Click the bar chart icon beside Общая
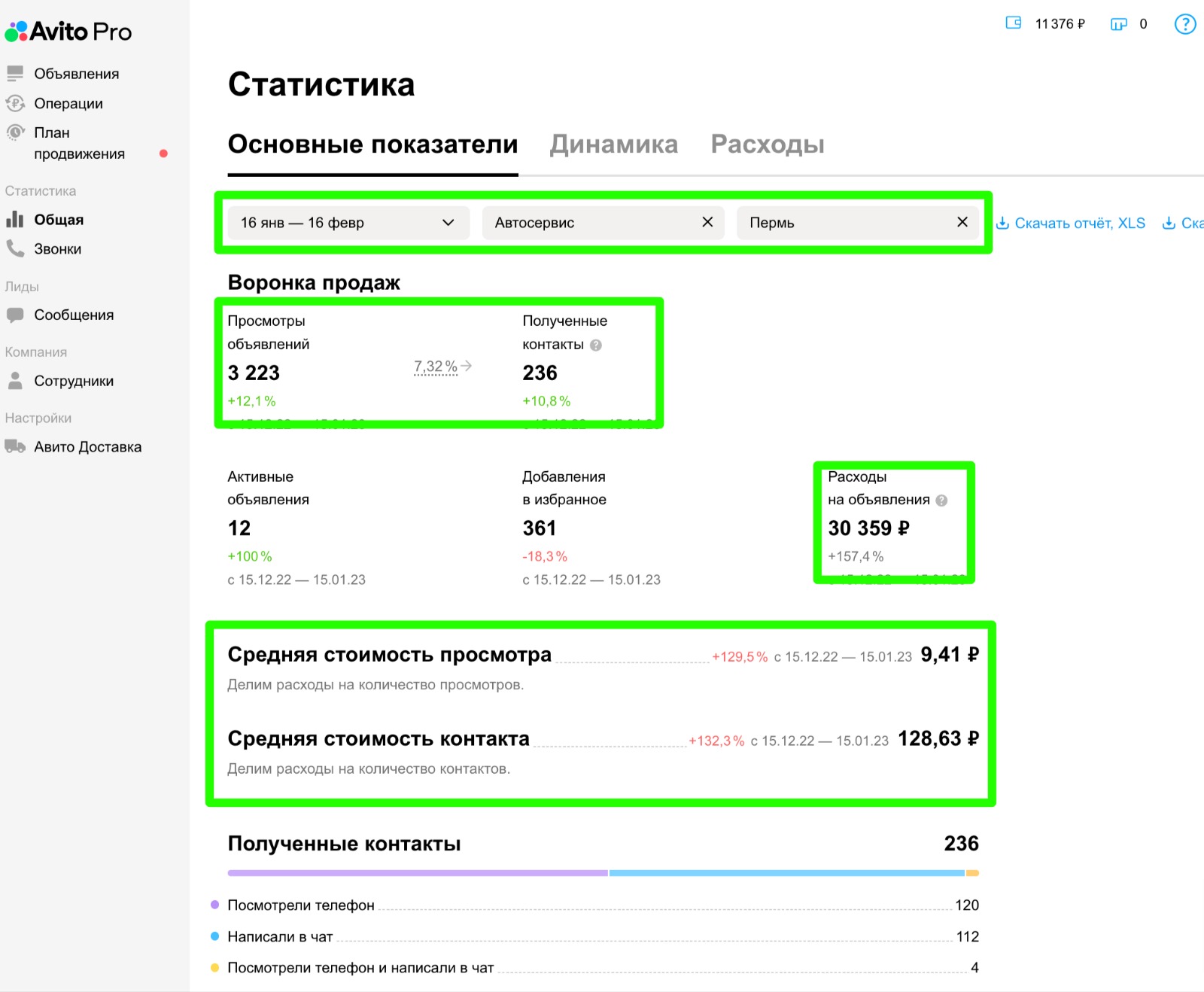Screen dimensions: 1204x992 coord(15,219)
